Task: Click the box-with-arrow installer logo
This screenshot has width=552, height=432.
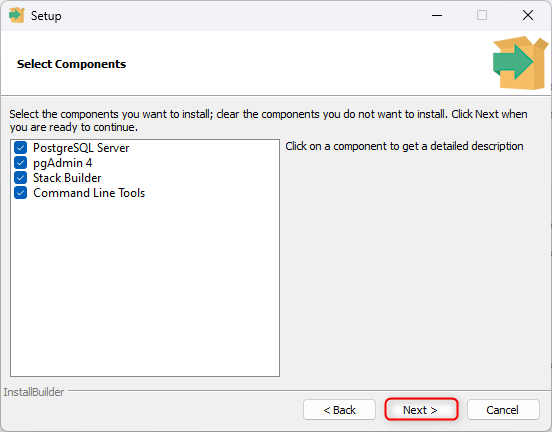Action: [520, 63]
